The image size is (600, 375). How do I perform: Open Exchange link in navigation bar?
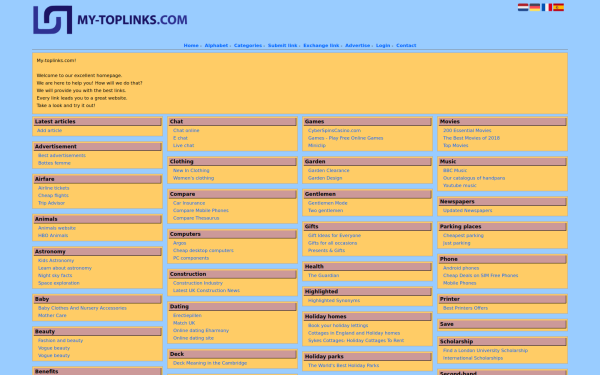point(321,46)
